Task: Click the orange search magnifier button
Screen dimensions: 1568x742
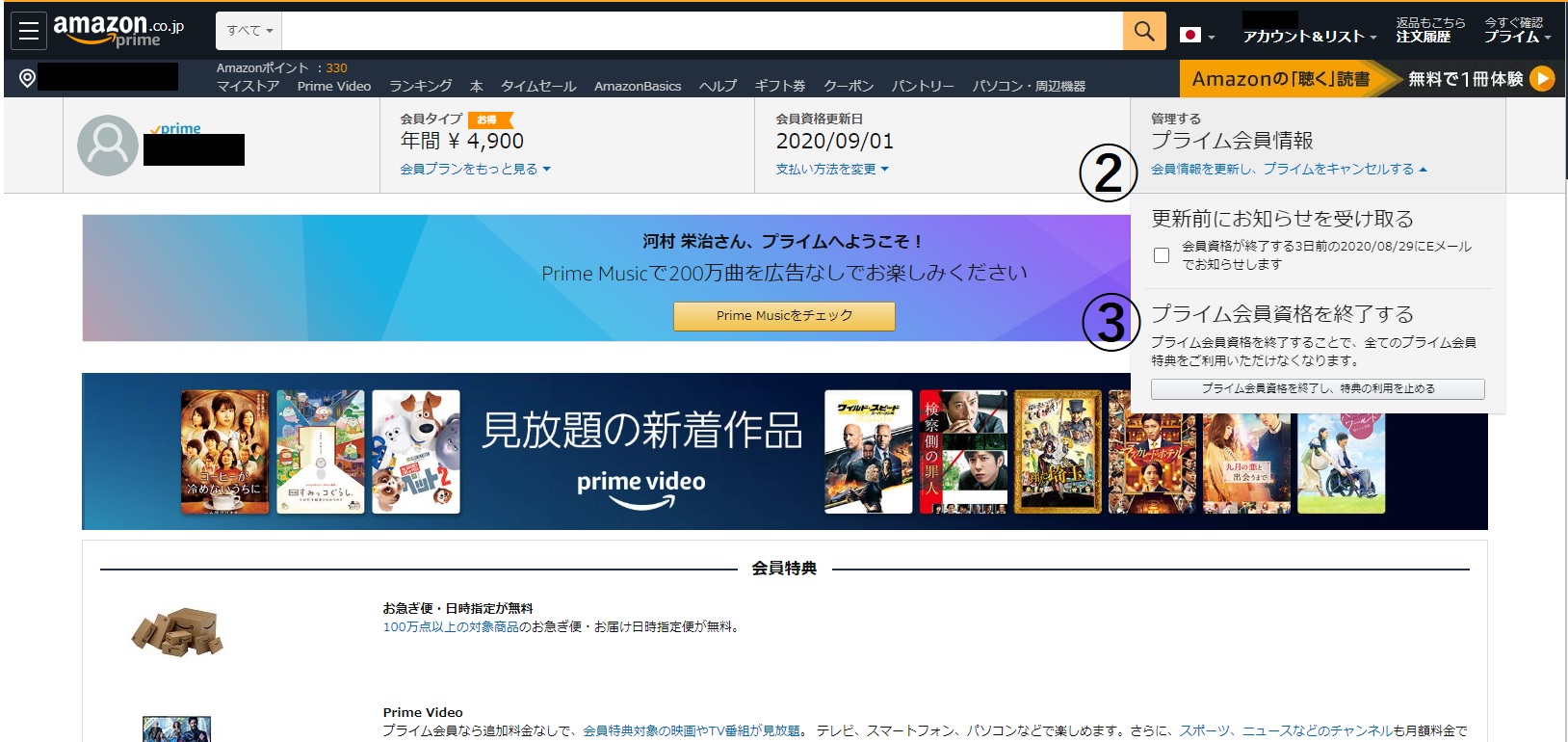Action: pos(1143,31)
